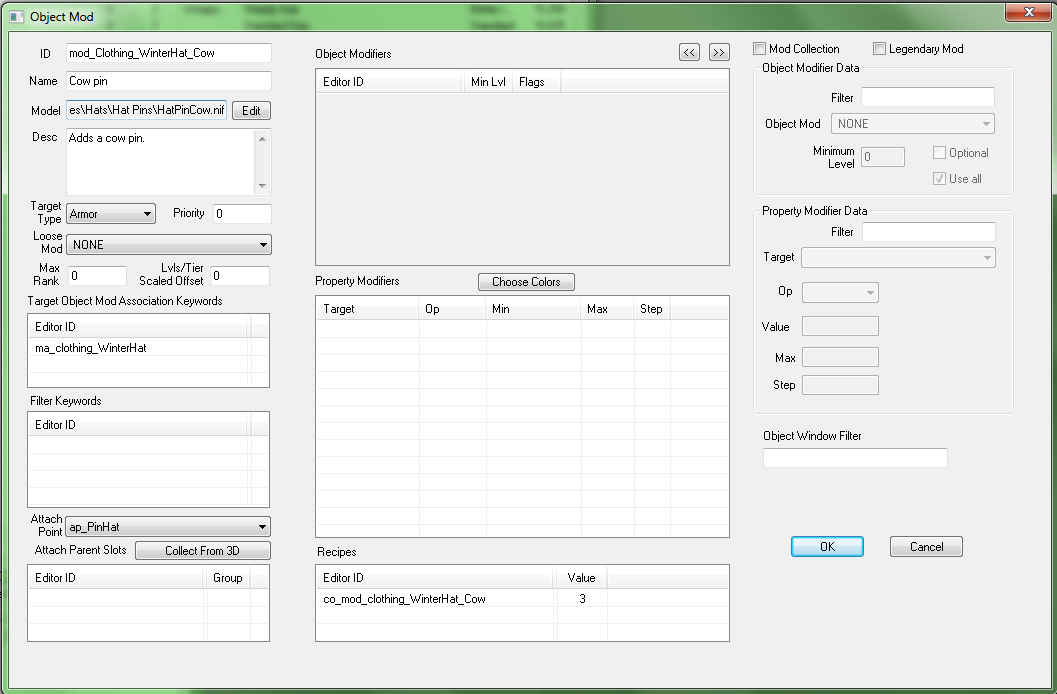Click the Object Window Filter field
The image size is (1057, 694).
[855, 458]
